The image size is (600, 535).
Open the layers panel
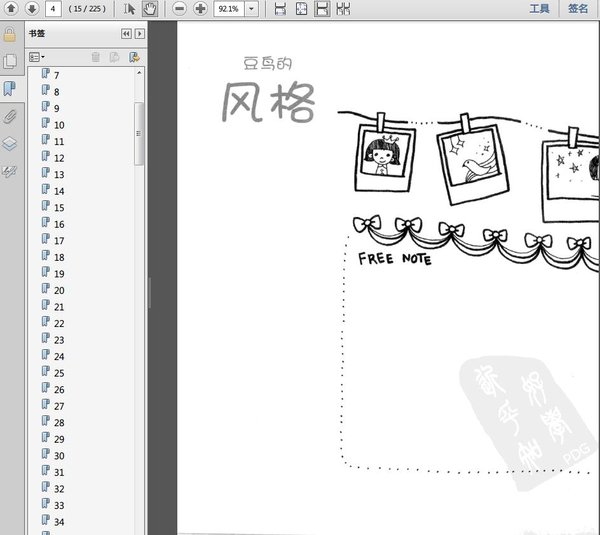[x=10, y=144]
